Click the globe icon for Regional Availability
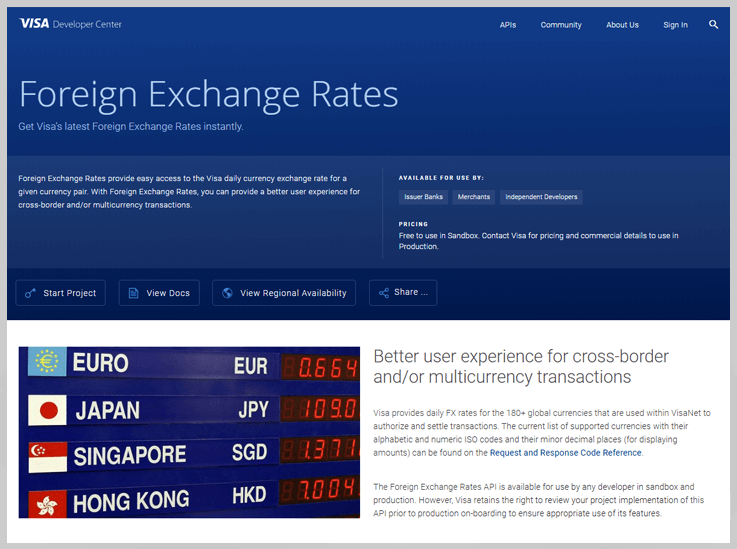737x549 pixels. (227, 293)
